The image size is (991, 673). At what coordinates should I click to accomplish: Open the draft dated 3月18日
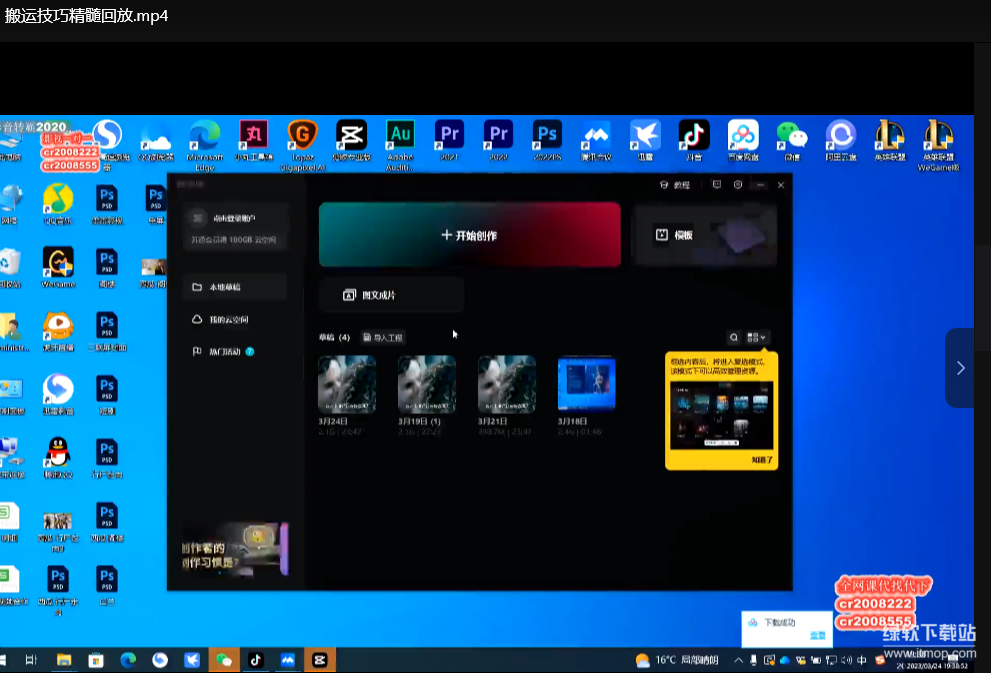(x=586, y=384)
